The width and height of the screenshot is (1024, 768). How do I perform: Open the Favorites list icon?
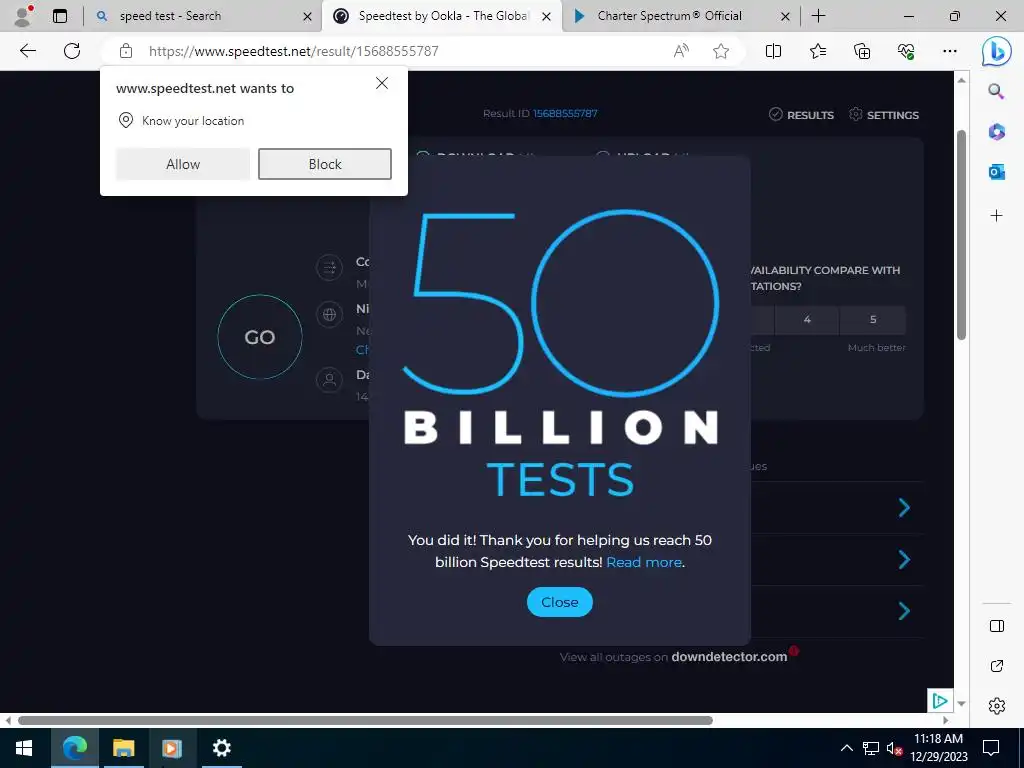pos(818,51)
